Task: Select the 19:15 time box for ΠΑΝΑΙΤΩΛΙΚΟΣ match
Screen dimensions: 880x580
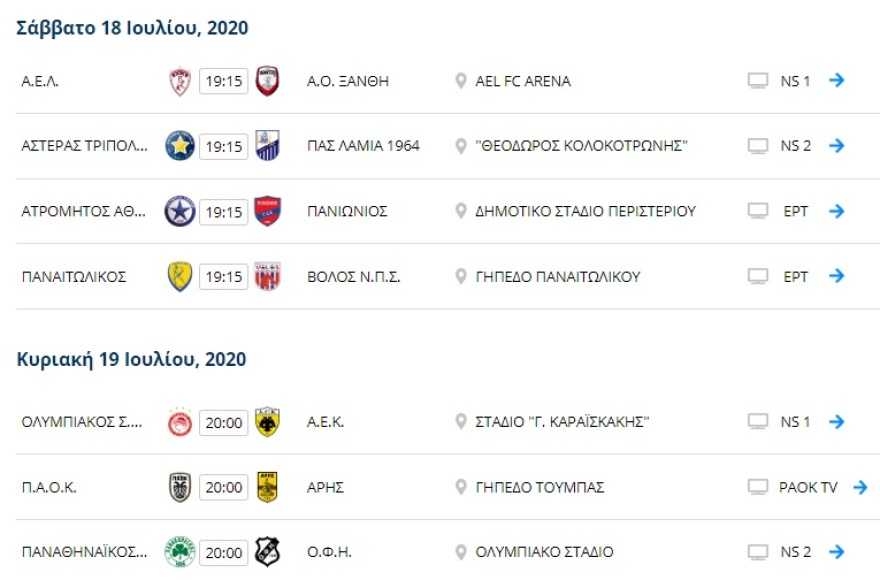Action: click(x=225, y=277)
